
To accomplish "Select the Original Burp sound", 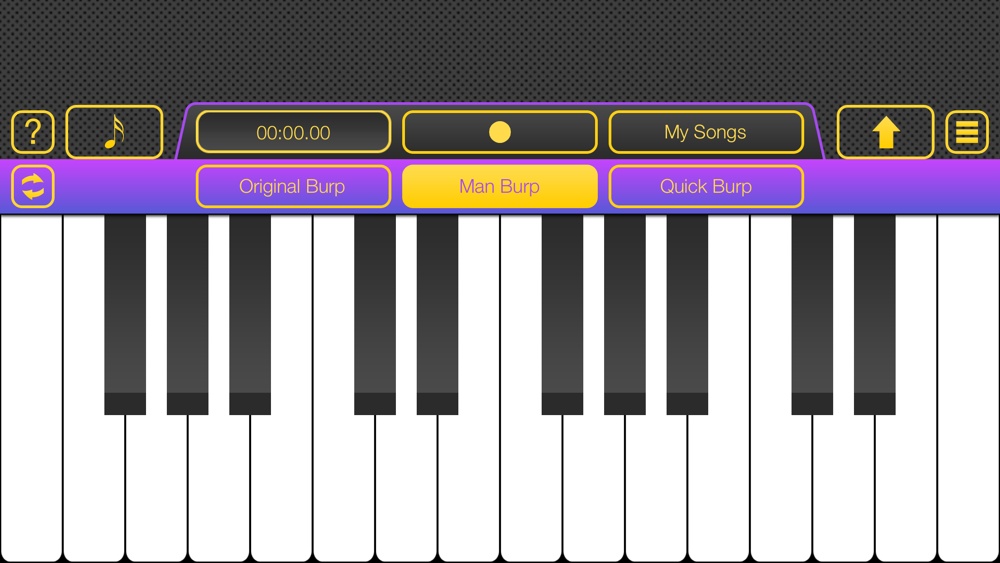I will click(293, 186).
